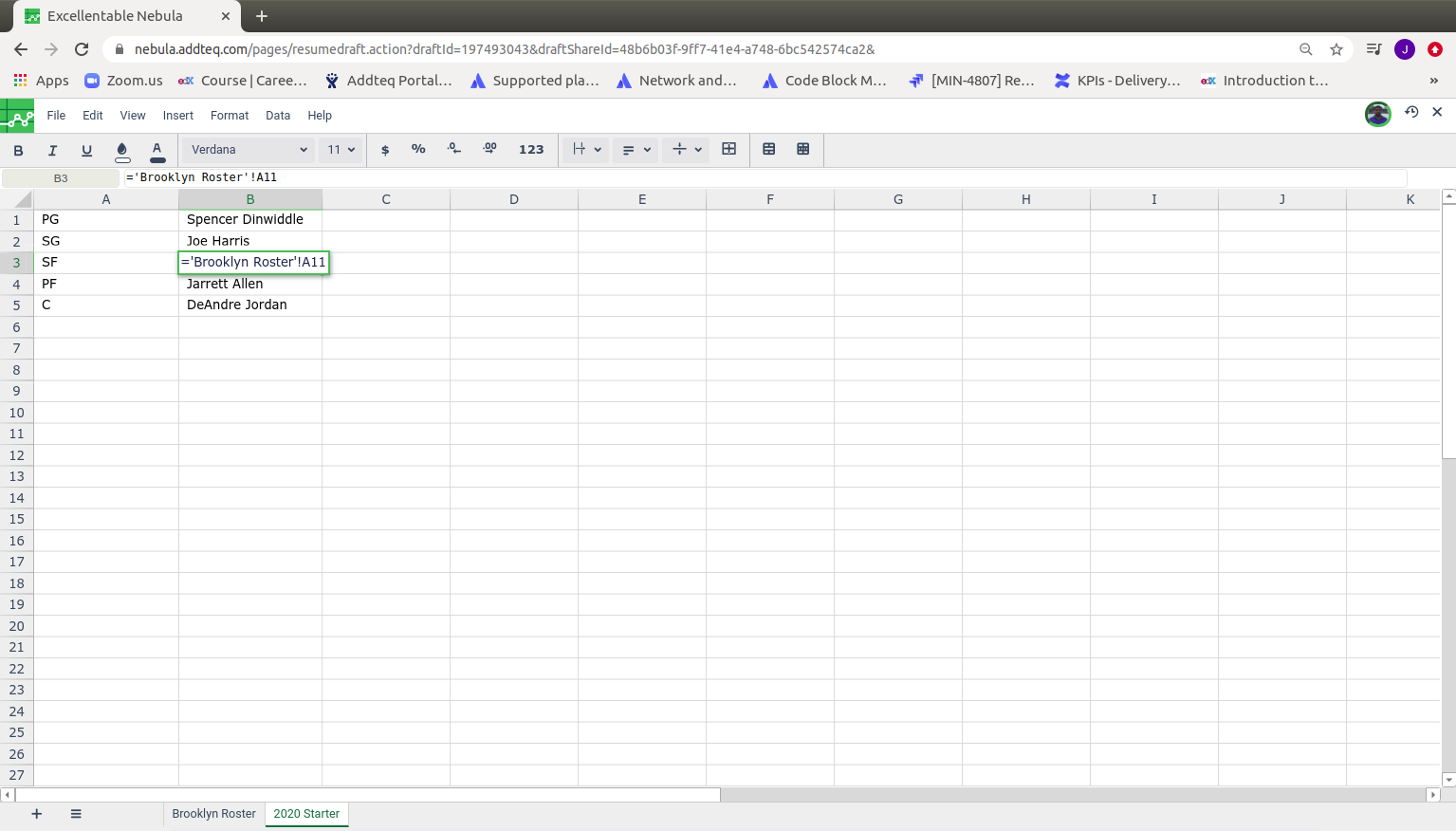1456x831 pixels.
Task: Expand the font size 11 dropdown
Action: click(341, 150)
